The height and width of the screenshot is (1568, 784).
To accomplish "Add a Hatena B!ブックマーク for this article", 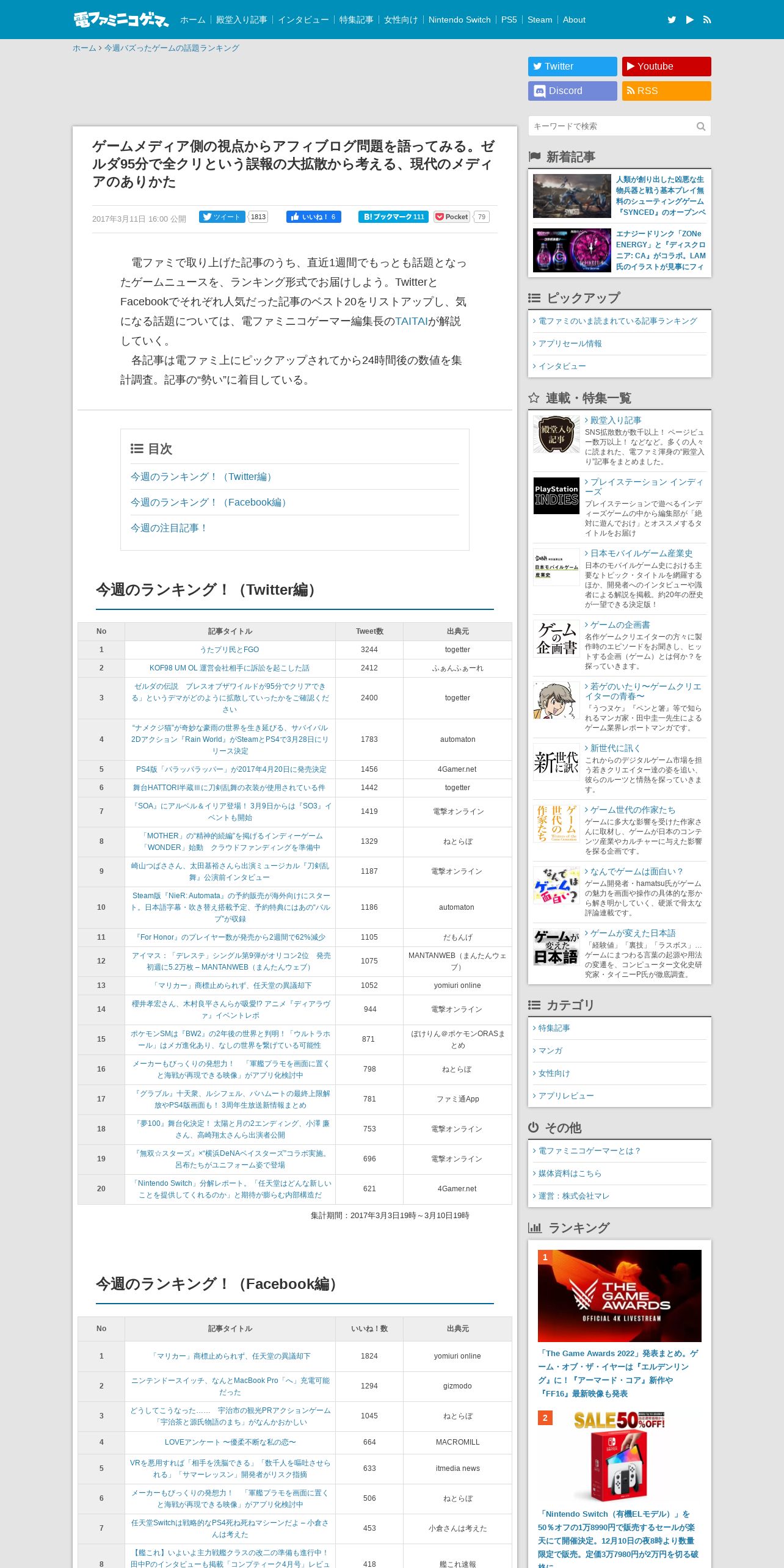I will [394, 217].
